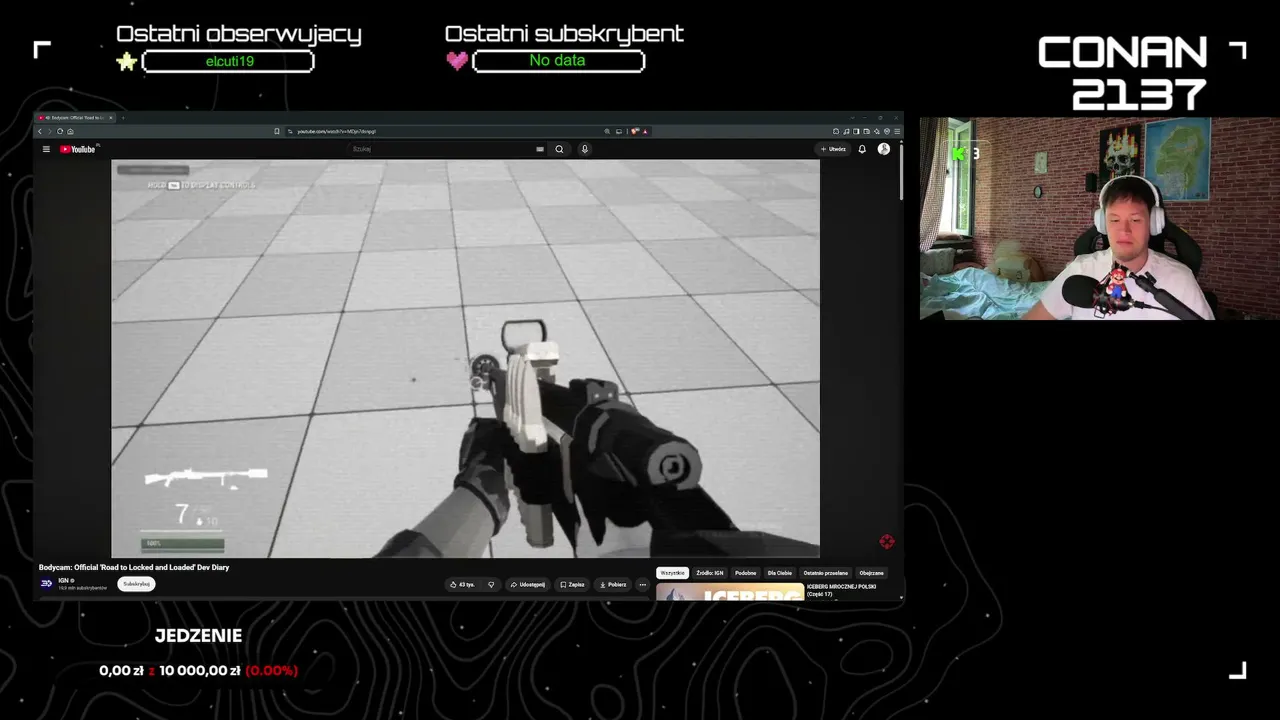Image resolution: width=1280 pixels, height=720 pixels.
Task: Open a new browser tab
Action: [123, 118]
